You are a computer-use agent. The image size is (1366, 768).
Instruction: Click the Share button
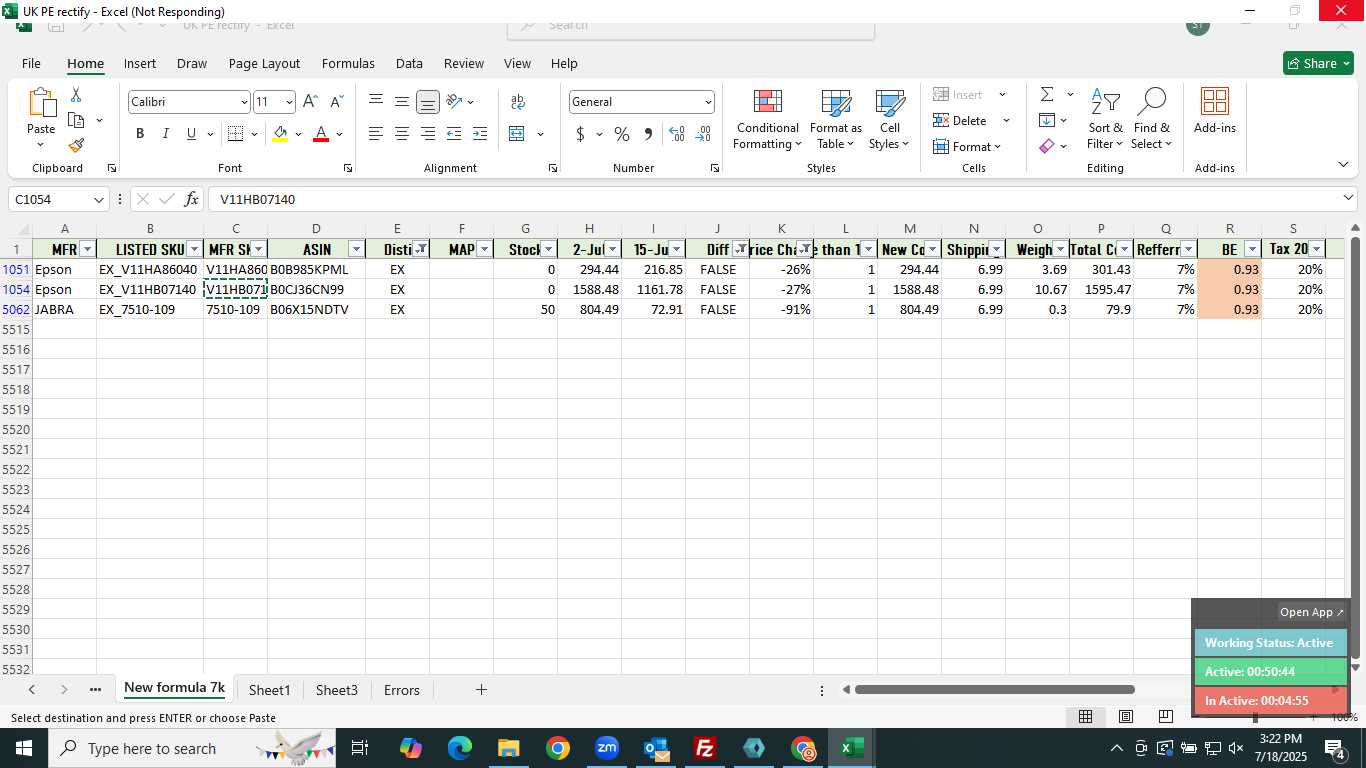(x=1318, y=63)
